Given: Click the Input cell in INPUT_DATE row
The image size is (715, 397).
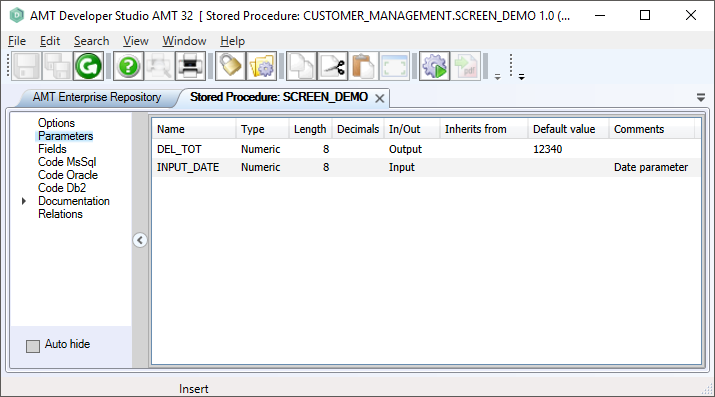Looking at the screenshot, I should (x=412, y=167).
